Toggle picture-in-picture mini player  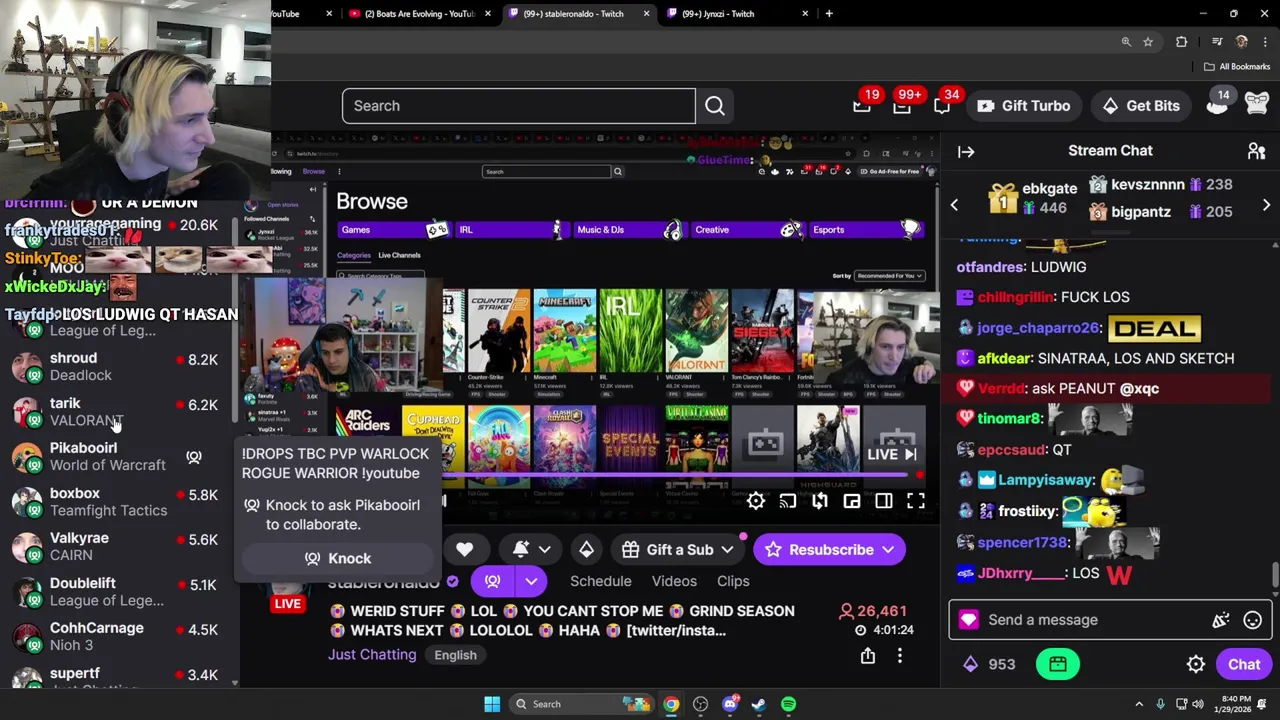point(852,501)
